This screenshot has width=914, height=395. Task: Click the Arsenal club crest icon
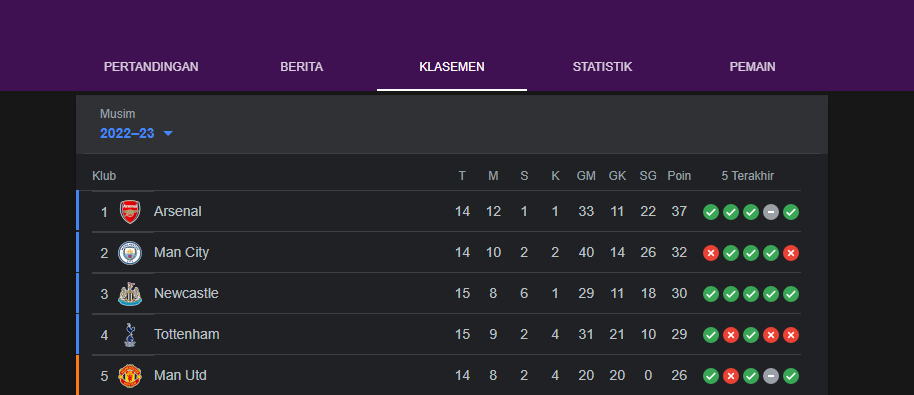[x=130, y=212]
